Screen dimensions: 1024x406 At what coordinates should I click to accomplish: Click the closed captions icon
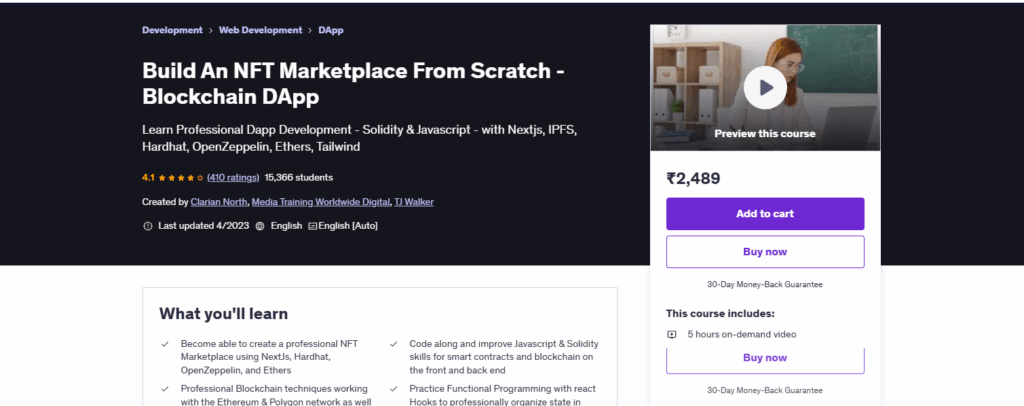pyautogui.click(x=312, y=226)
